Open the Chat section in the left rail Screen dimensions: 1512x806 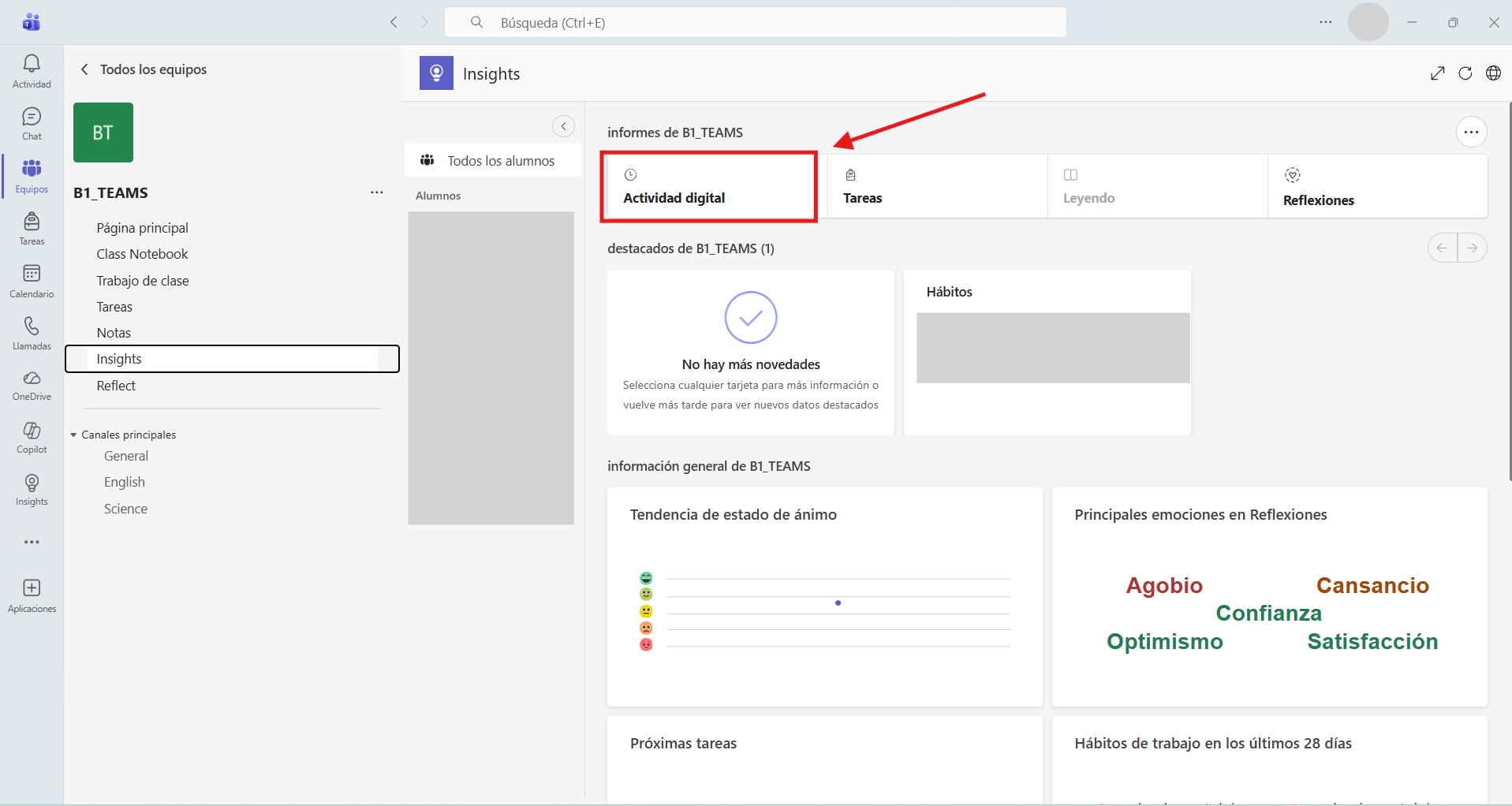point(32,124)
